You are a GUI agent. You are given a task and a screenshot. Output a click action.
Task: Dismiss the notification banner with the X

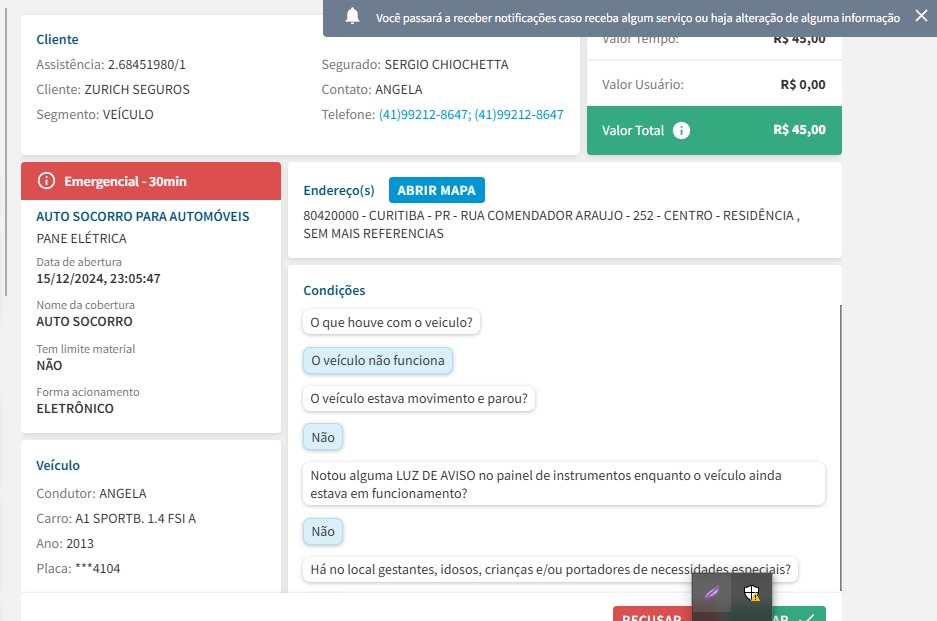(x=921, y=16)
